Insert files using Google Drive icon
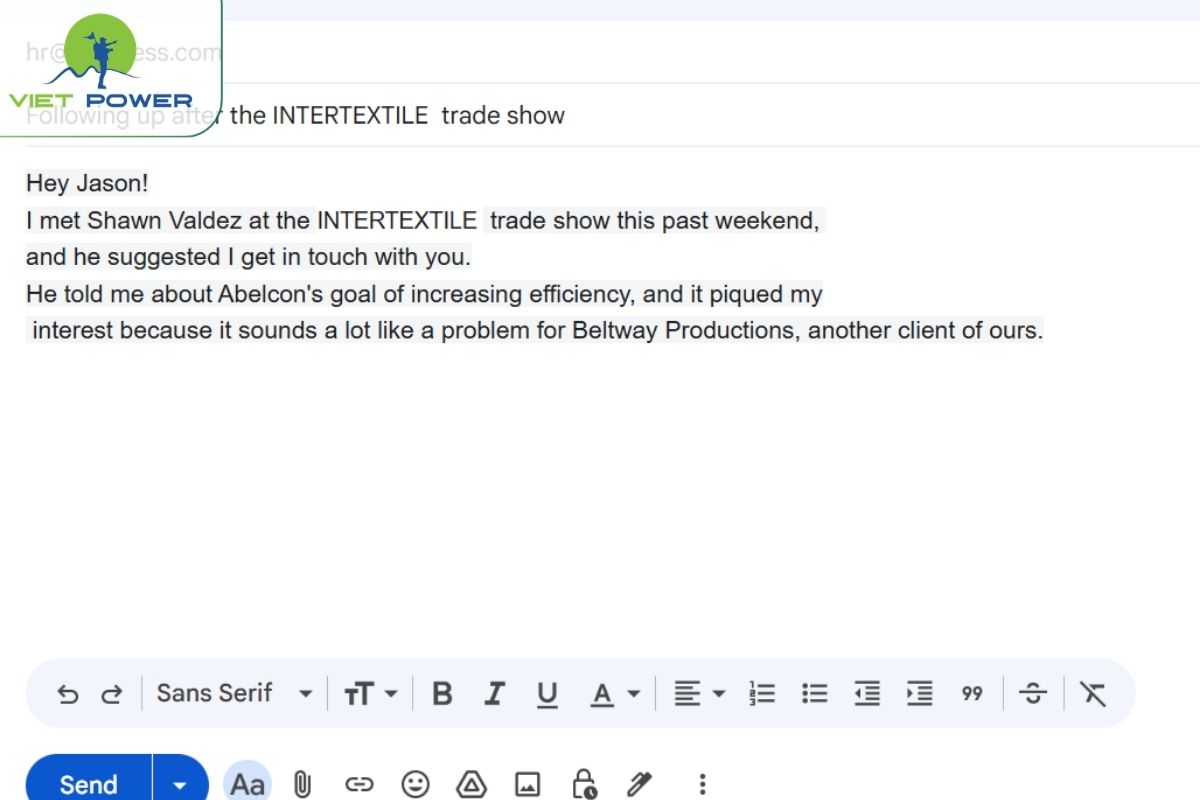 click(x=471, y=784)
